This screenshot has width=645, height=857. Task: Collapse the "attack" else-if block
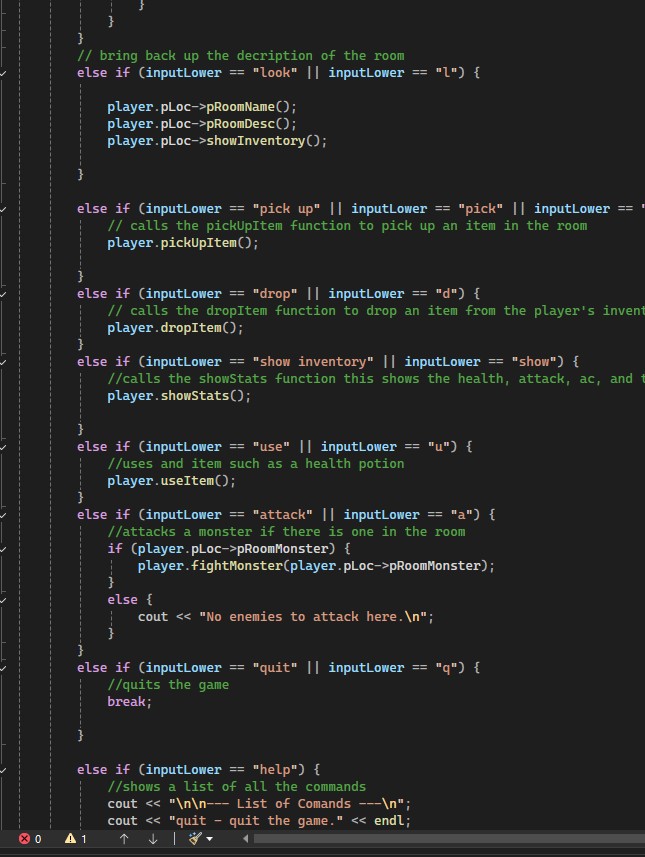3,515
